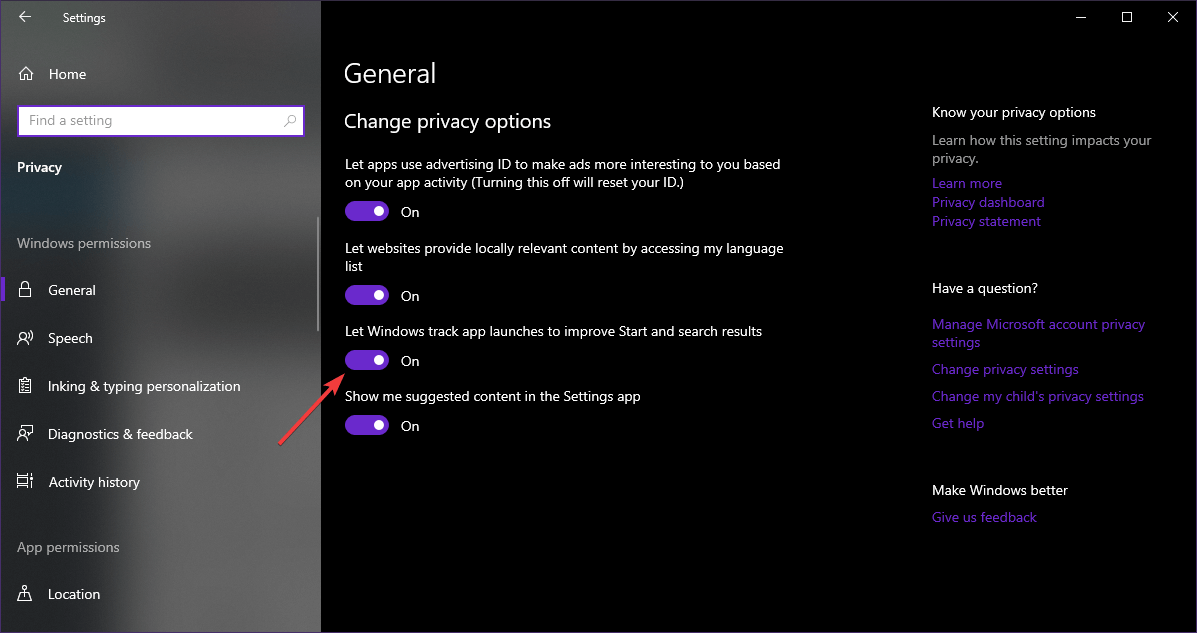Toggle the language list access switch
1197x633 pixels.
[367, 296]
